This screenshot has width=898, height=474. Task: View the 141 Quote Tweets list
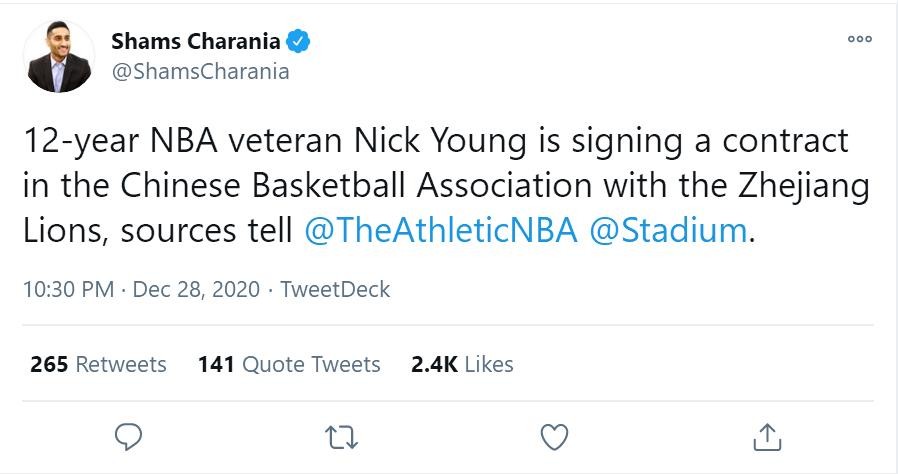(x=289, y=364)
